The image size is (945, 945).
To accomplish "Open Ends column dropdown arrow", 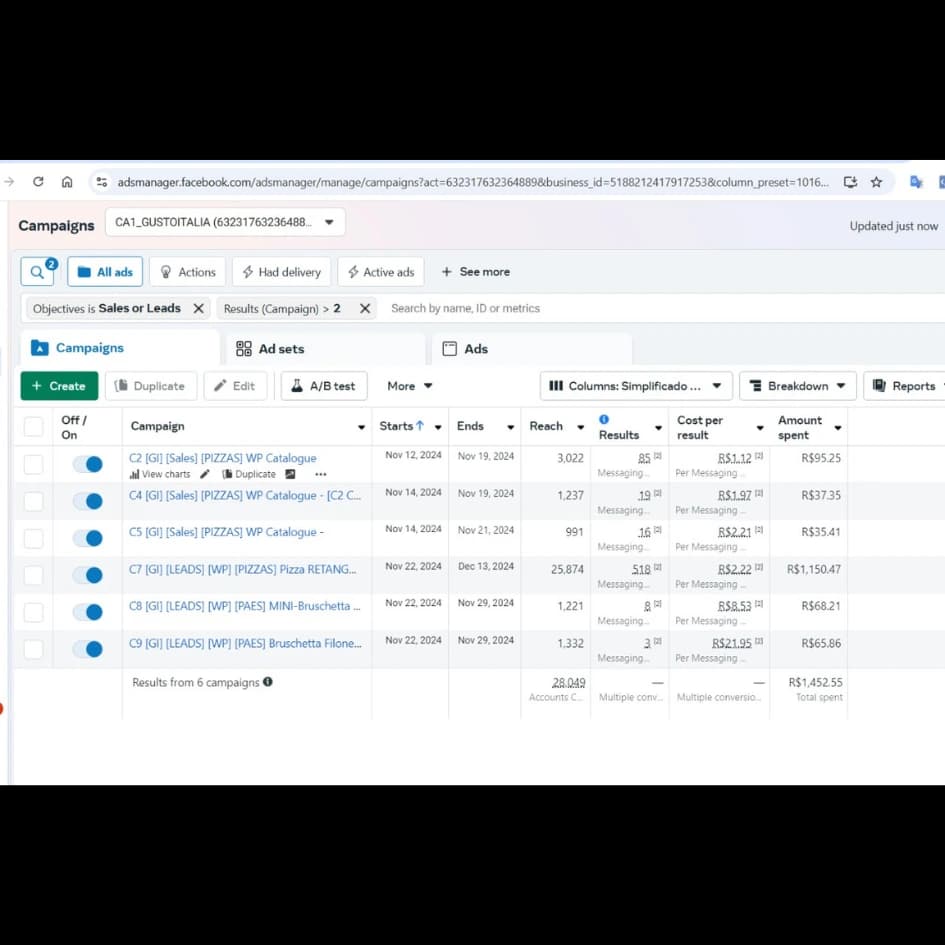I will pyautogui.click(x=510, y=427).
